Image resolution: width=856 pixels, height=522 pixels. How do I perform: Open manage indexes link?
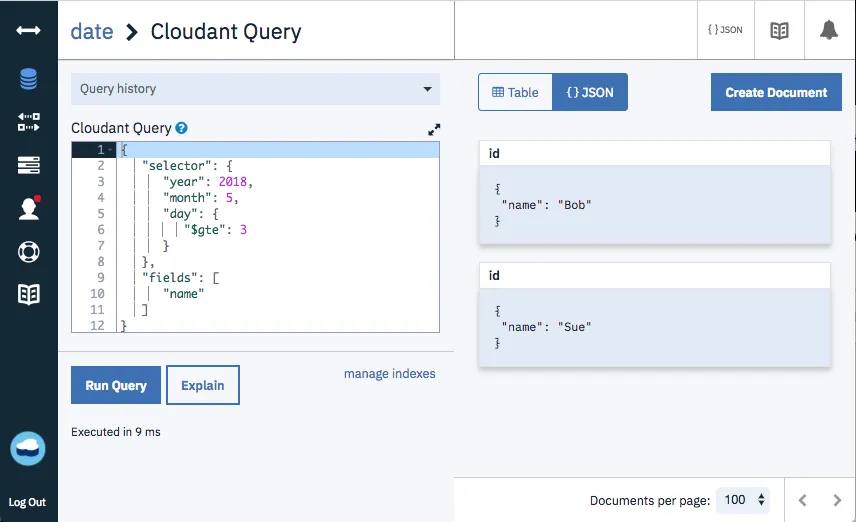(x=390, y=373)
